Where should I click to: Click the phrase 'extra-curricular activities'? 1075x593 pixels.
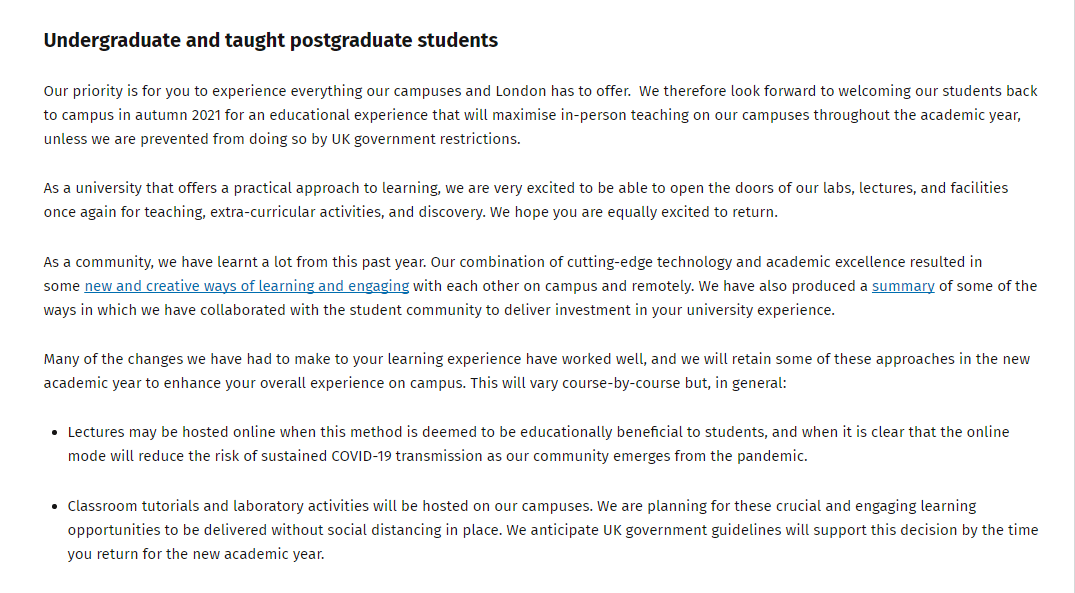tap(296, 213)
